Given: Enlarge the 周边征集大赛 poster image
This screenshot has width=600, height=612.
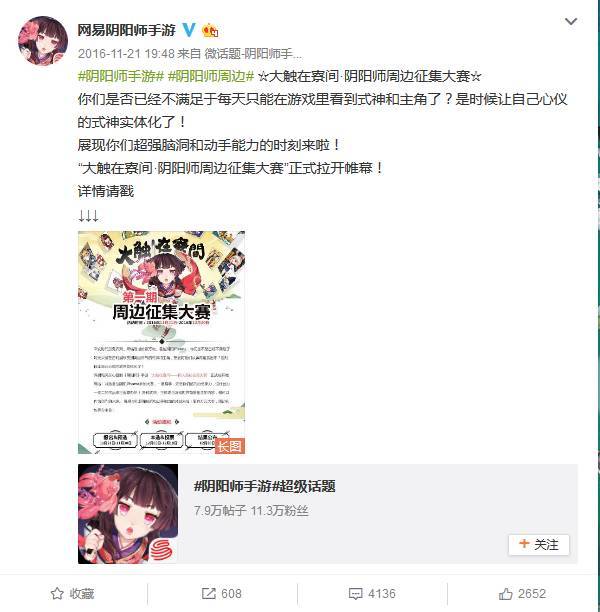Looking at the screenshot, I should [x=161, y=342].
